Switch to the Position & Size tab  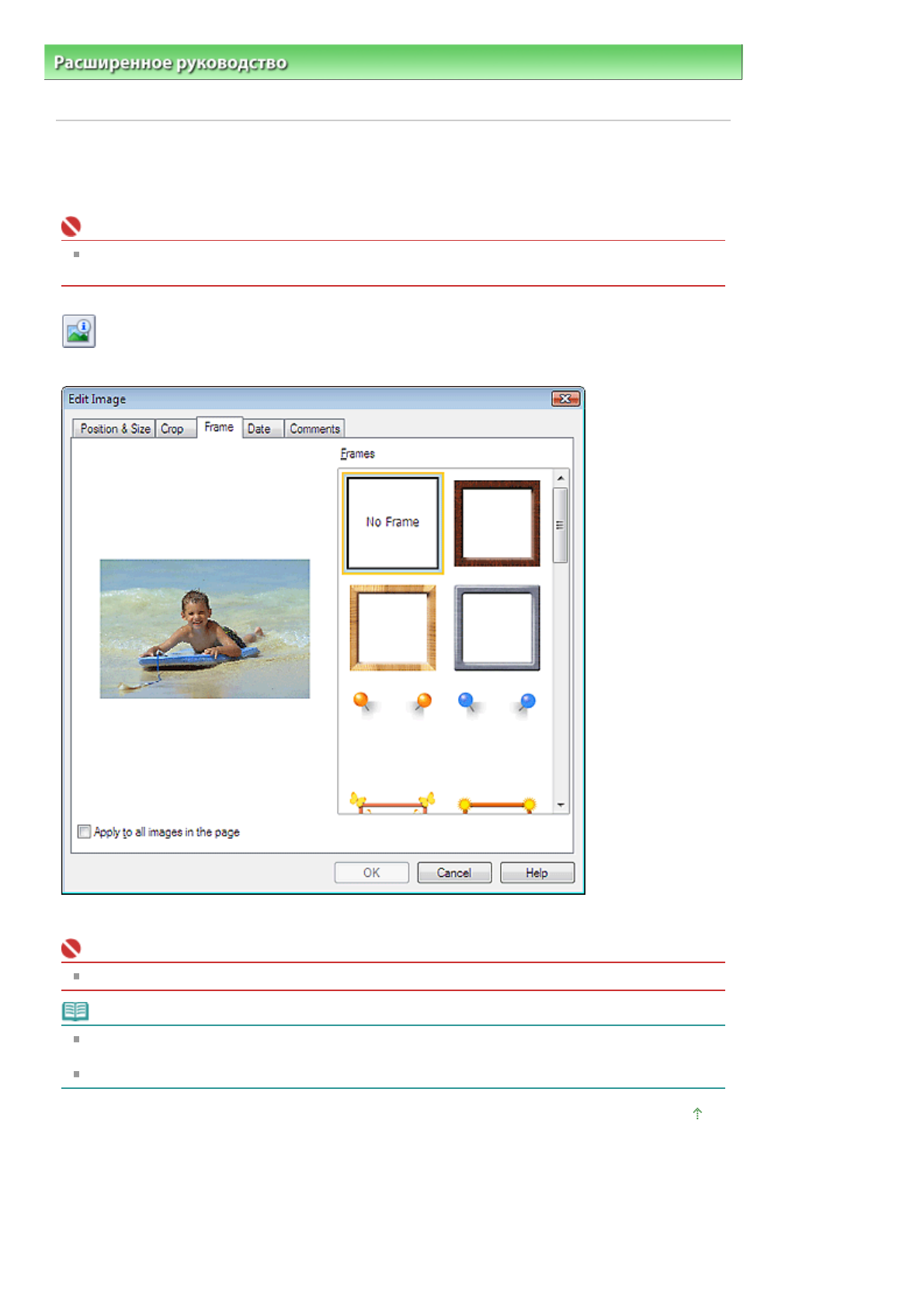click(115, 429)
